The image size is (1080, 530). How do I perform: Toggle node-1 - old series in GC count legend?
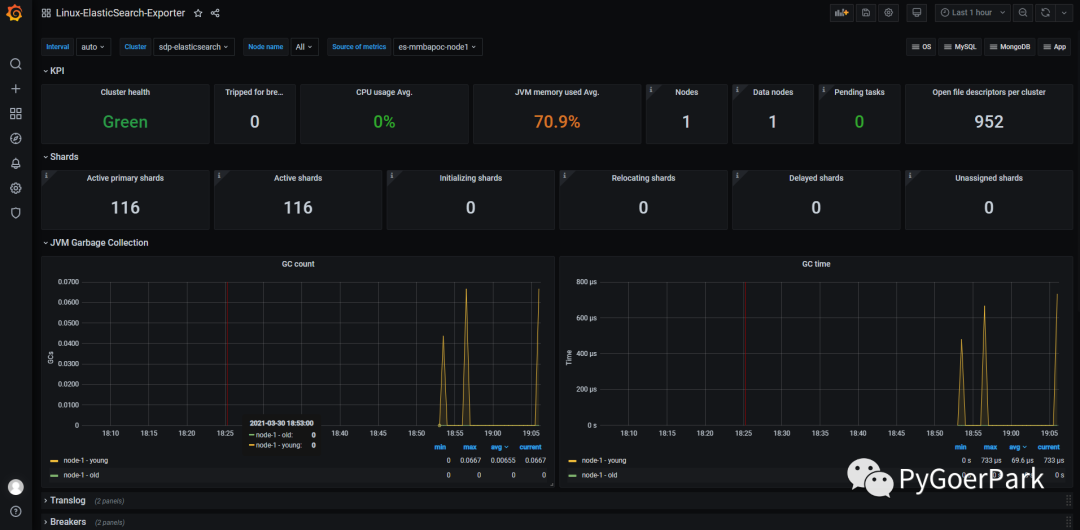tap(81, 475)
